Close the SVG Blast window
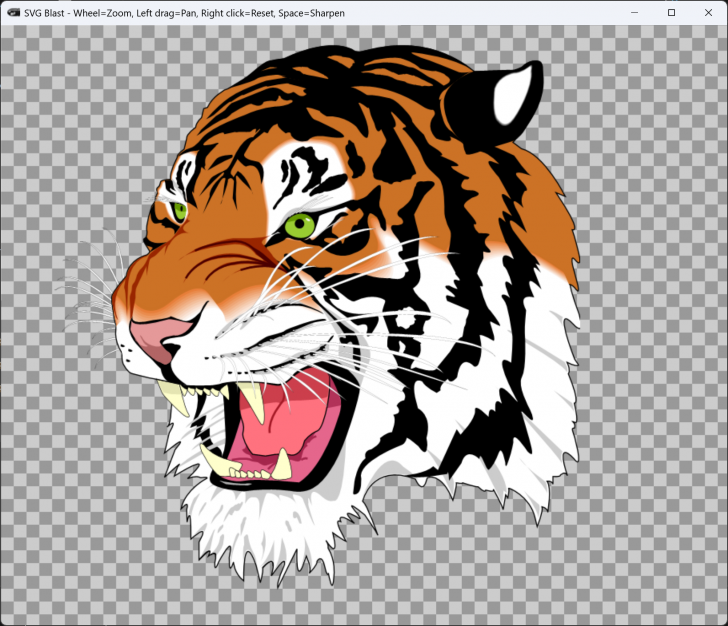Viewport: 728px width, 626px height. [x=708, y=13]
